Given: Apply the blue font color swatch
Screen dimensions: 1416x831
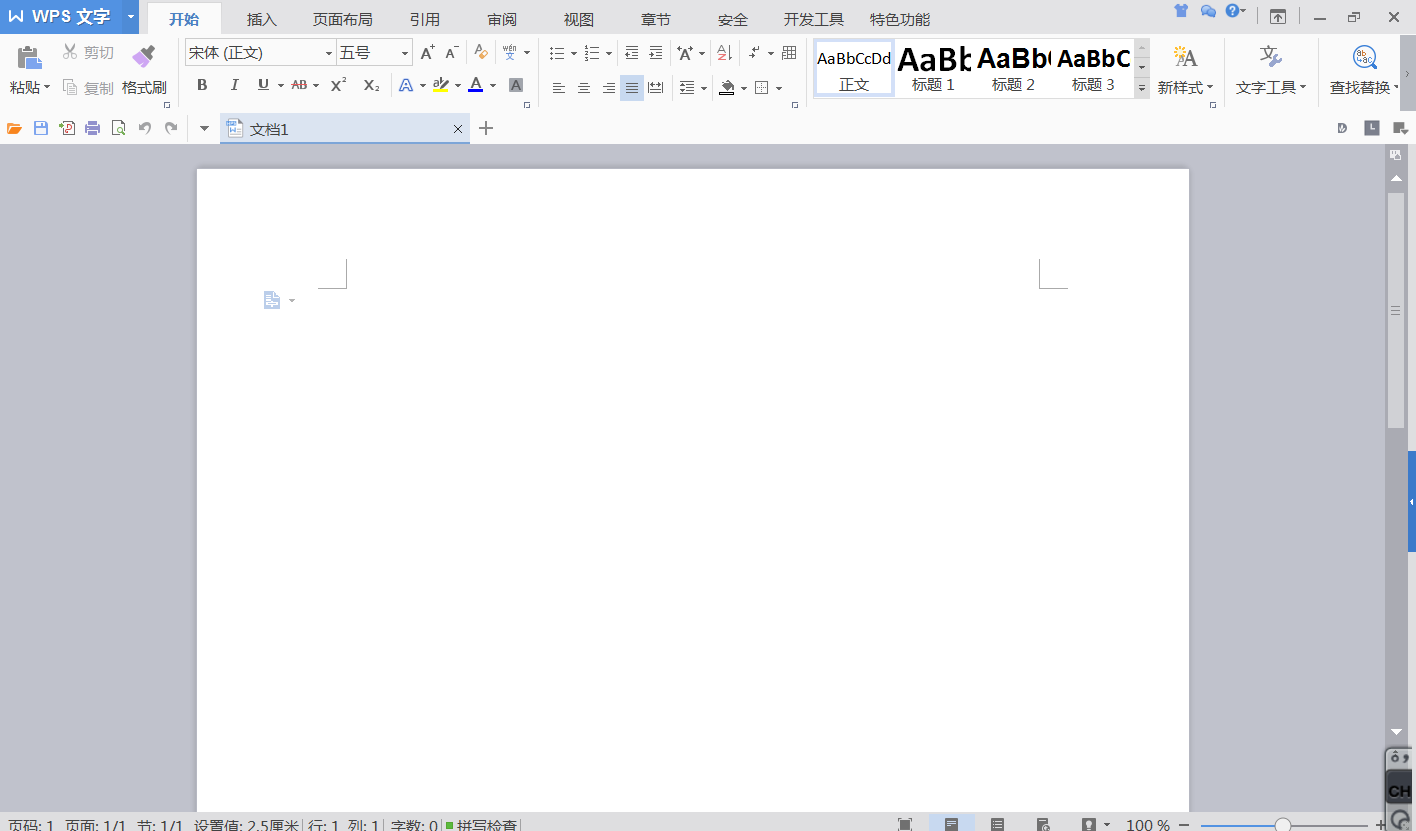Looking at the screenshot, I should (x=475, y=86).
